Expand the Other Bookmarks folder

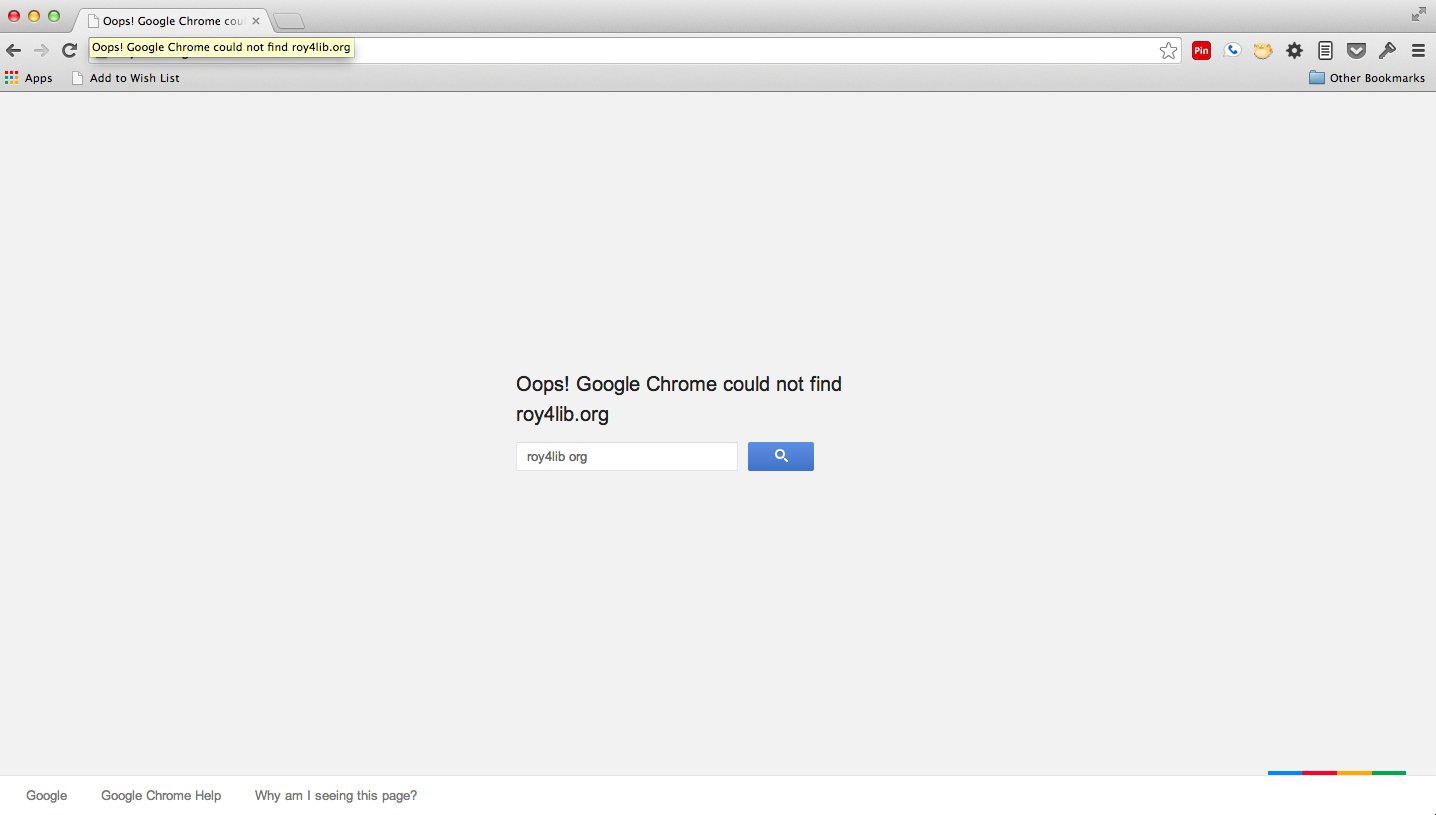point(1367,78)
